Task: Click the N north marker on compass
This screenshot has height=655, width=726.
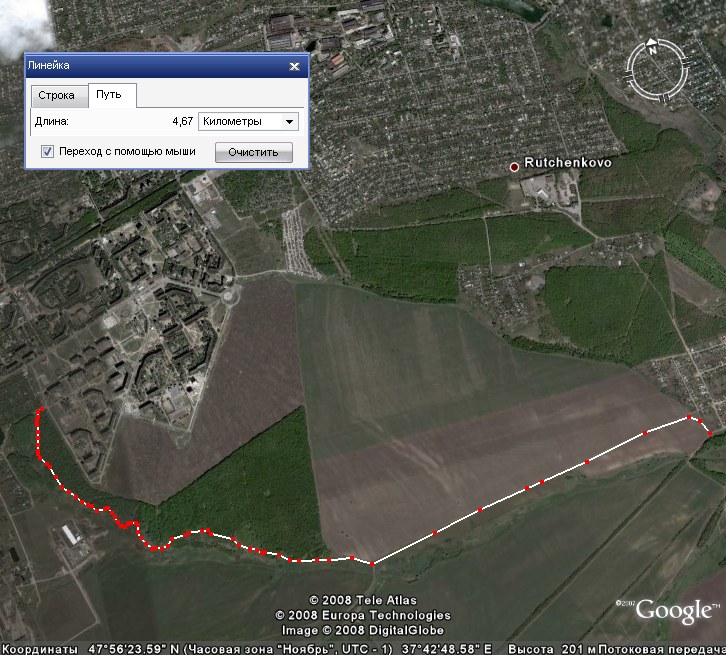Action: [x=652, y=48]
